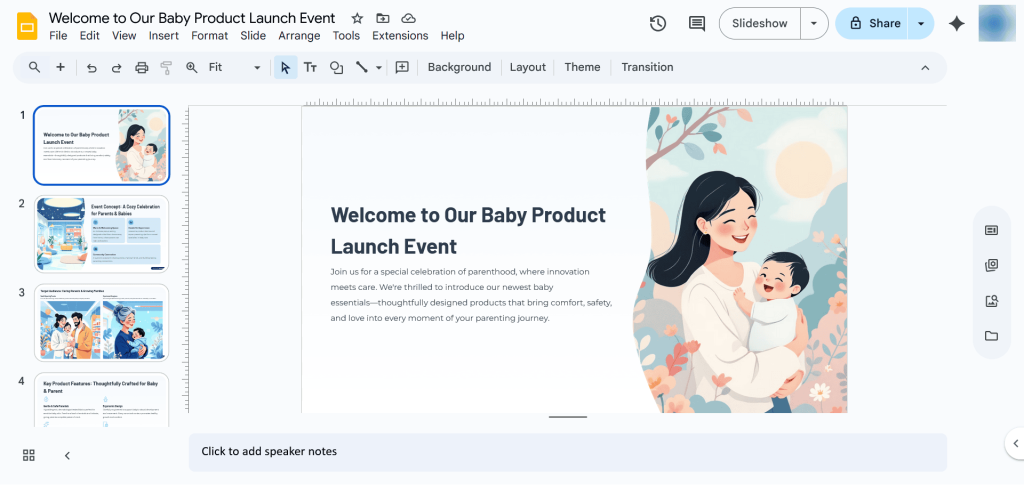Star this presentation
The height and width of the screenshot is (485, 1024).
(x=358, y=19)
